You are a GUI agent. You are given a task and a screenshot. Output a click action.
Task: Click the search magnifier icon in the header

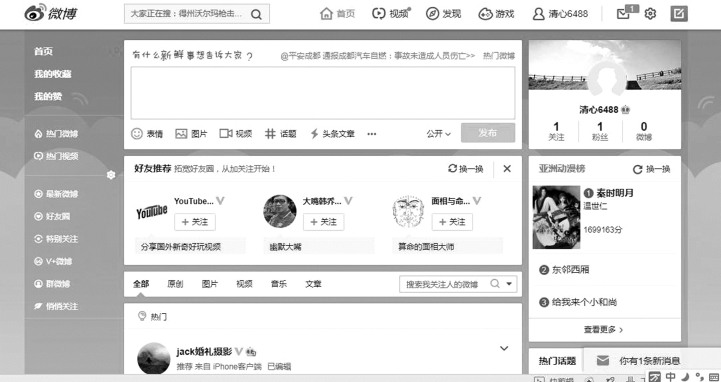pos(257,14)
